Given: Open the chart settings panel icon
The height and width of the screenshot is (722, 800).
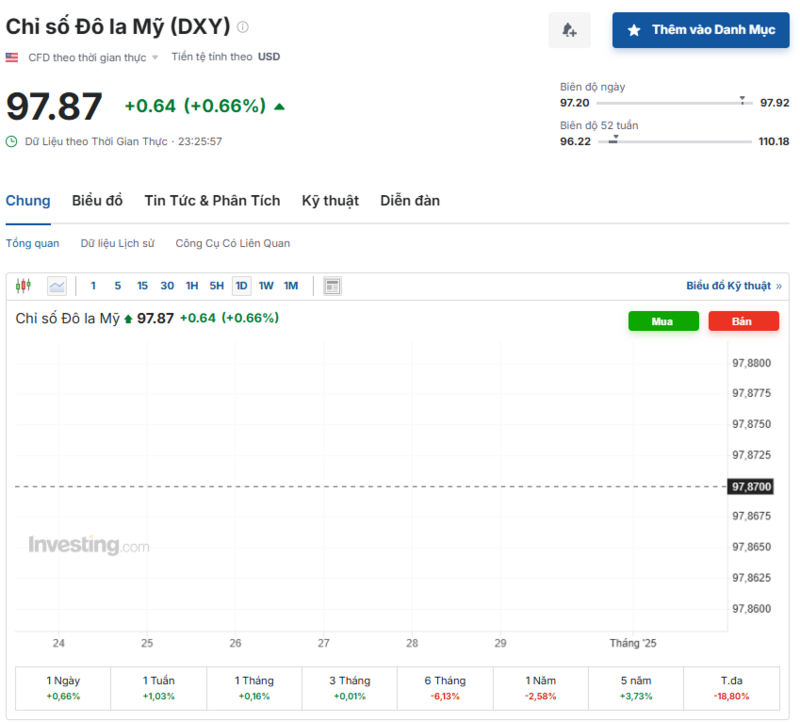Looking at the screenshot, I should (x=330, y=285).
